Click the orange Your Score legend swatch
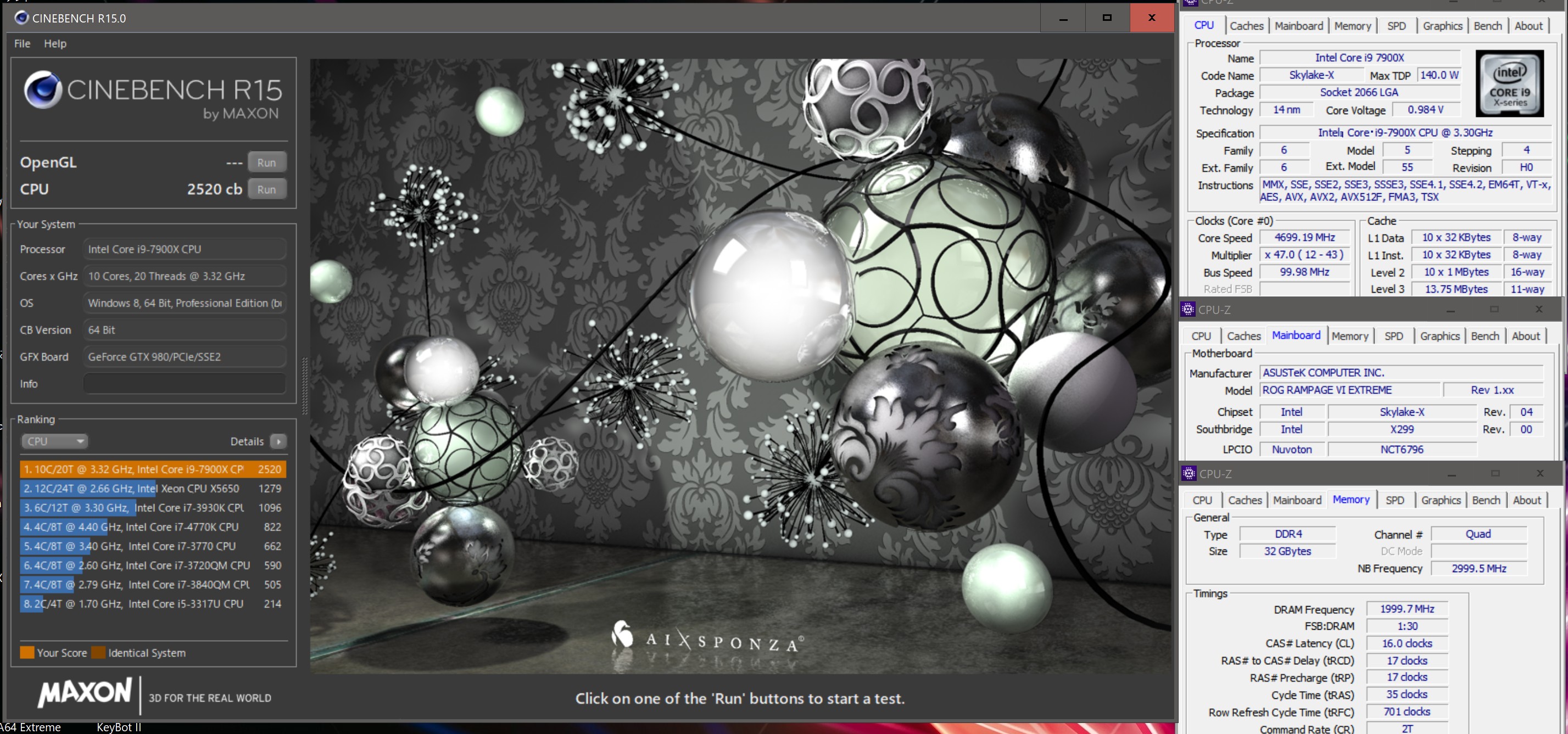 click(27, 652)
